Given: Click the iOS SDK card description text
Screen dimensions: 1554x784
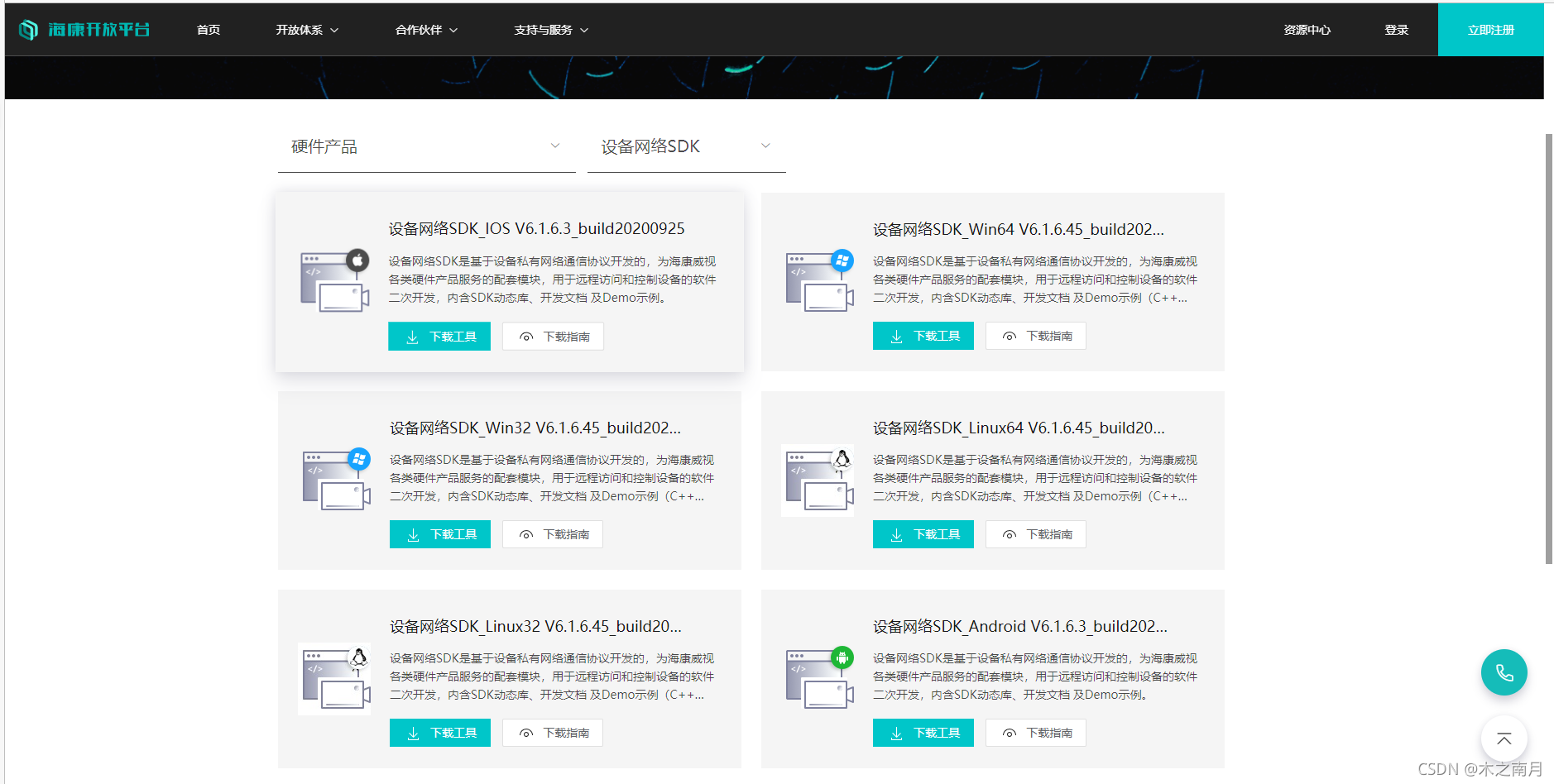Looking at the screenshot, I should pos(553,280).
